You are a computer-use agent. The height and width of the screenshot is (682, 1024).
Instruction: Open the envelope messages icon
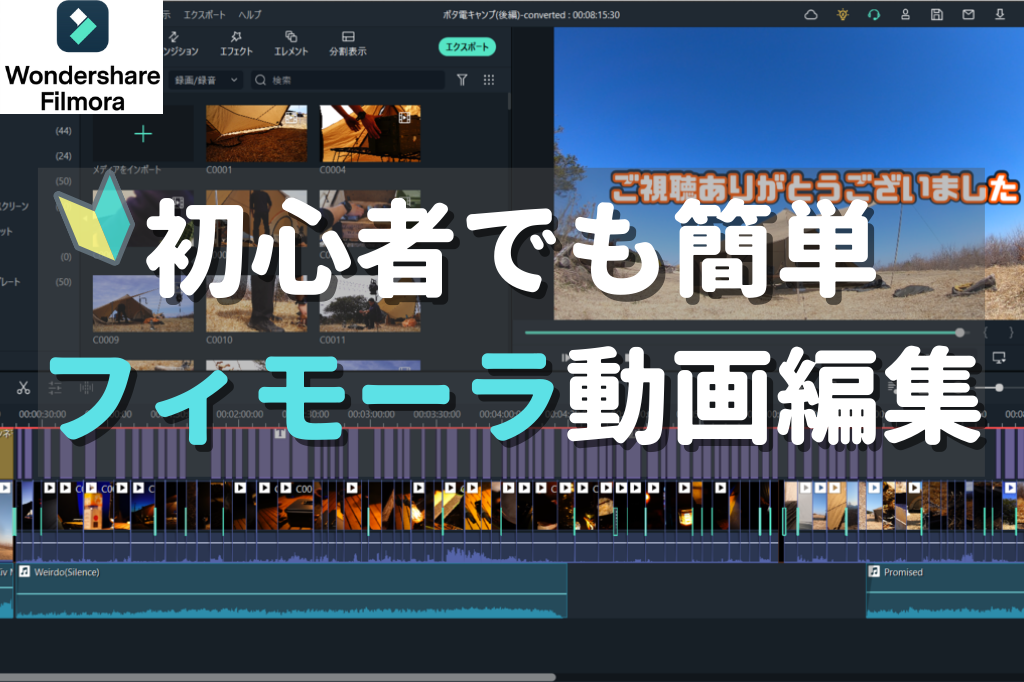968,14
